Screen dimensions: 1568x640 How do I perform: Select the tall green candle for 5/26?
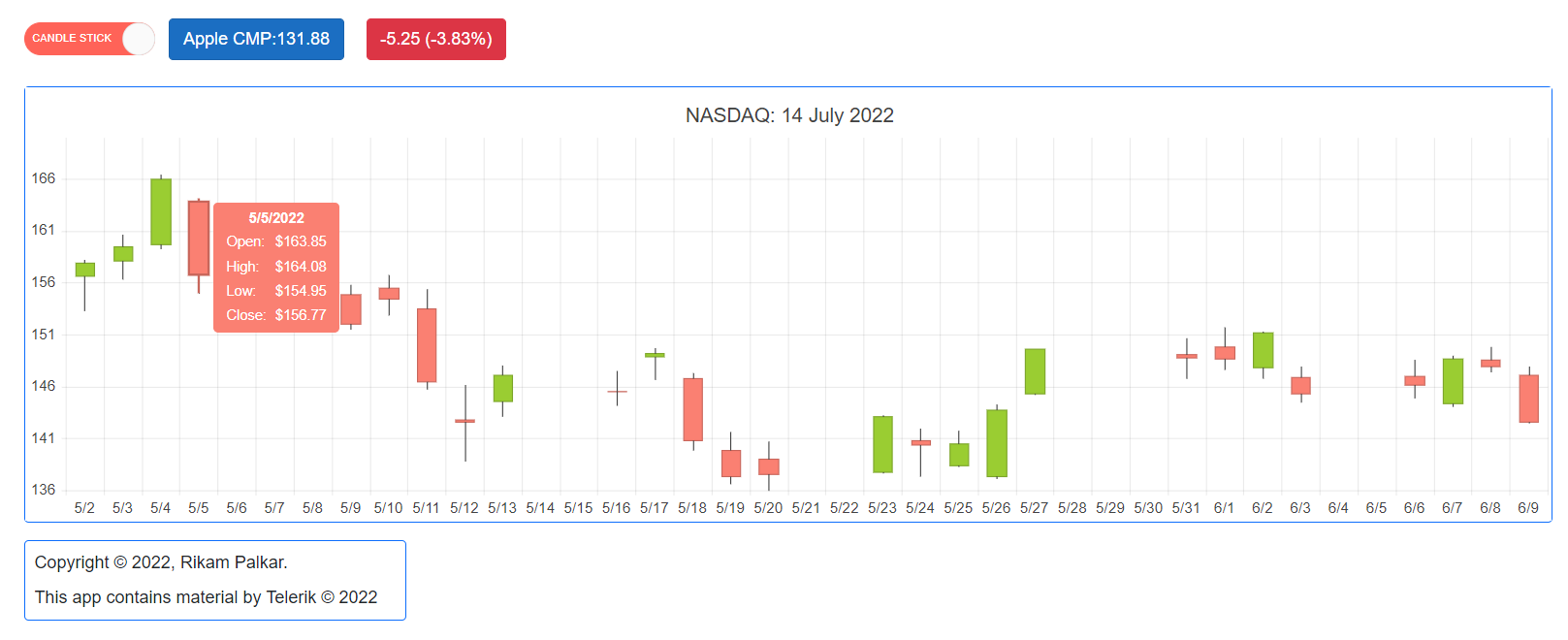pos(997,443)
